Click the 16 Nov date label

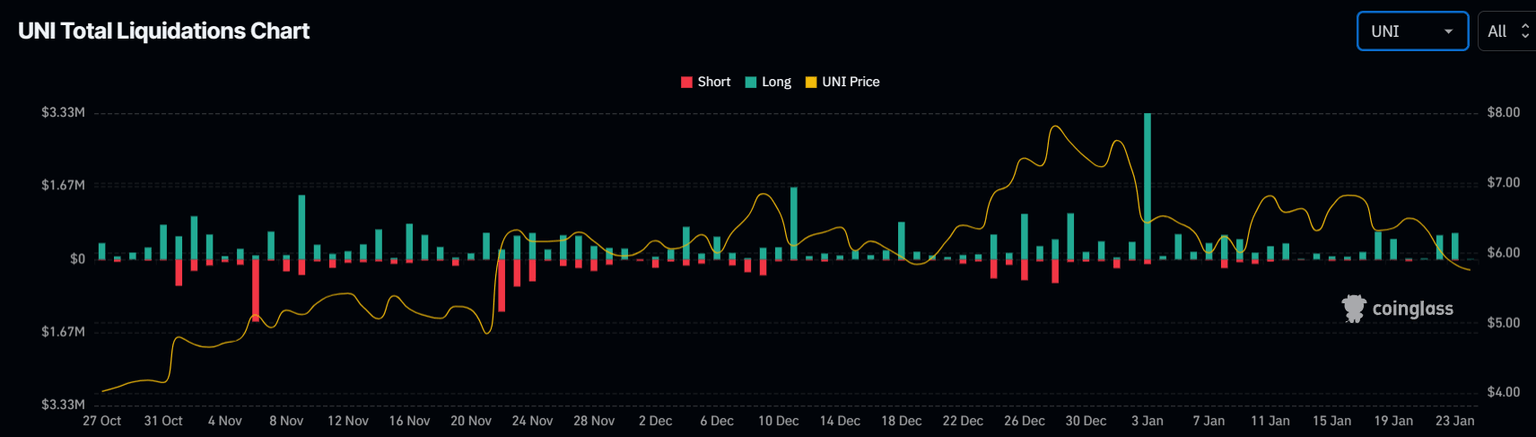(x=409, y=421)
